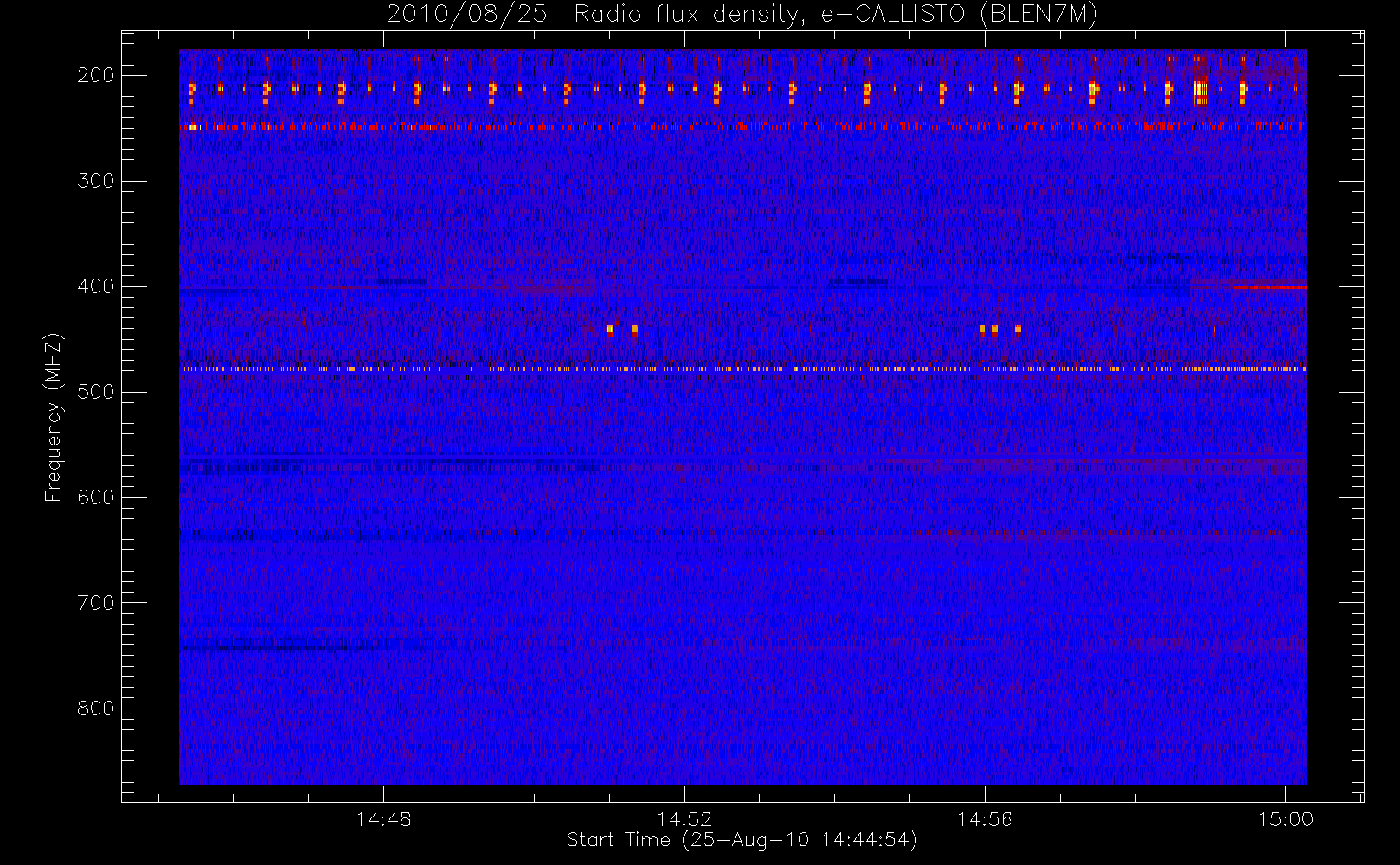Viewport: 1400px width, 865px height.
Task: Click the 400 frequency tick label
Action: pos(95,286)
